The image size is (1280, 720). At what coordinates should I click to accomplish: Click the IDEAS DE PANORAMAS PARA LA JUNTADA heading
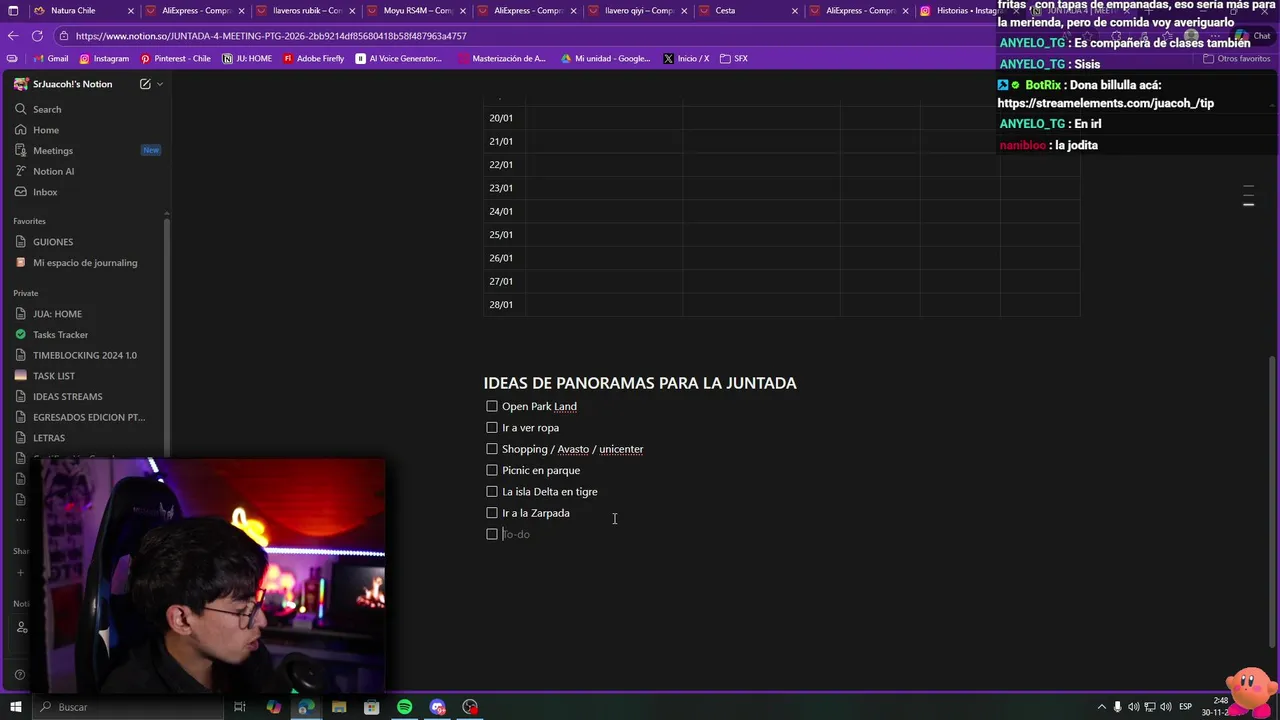[x=640, y=383]
